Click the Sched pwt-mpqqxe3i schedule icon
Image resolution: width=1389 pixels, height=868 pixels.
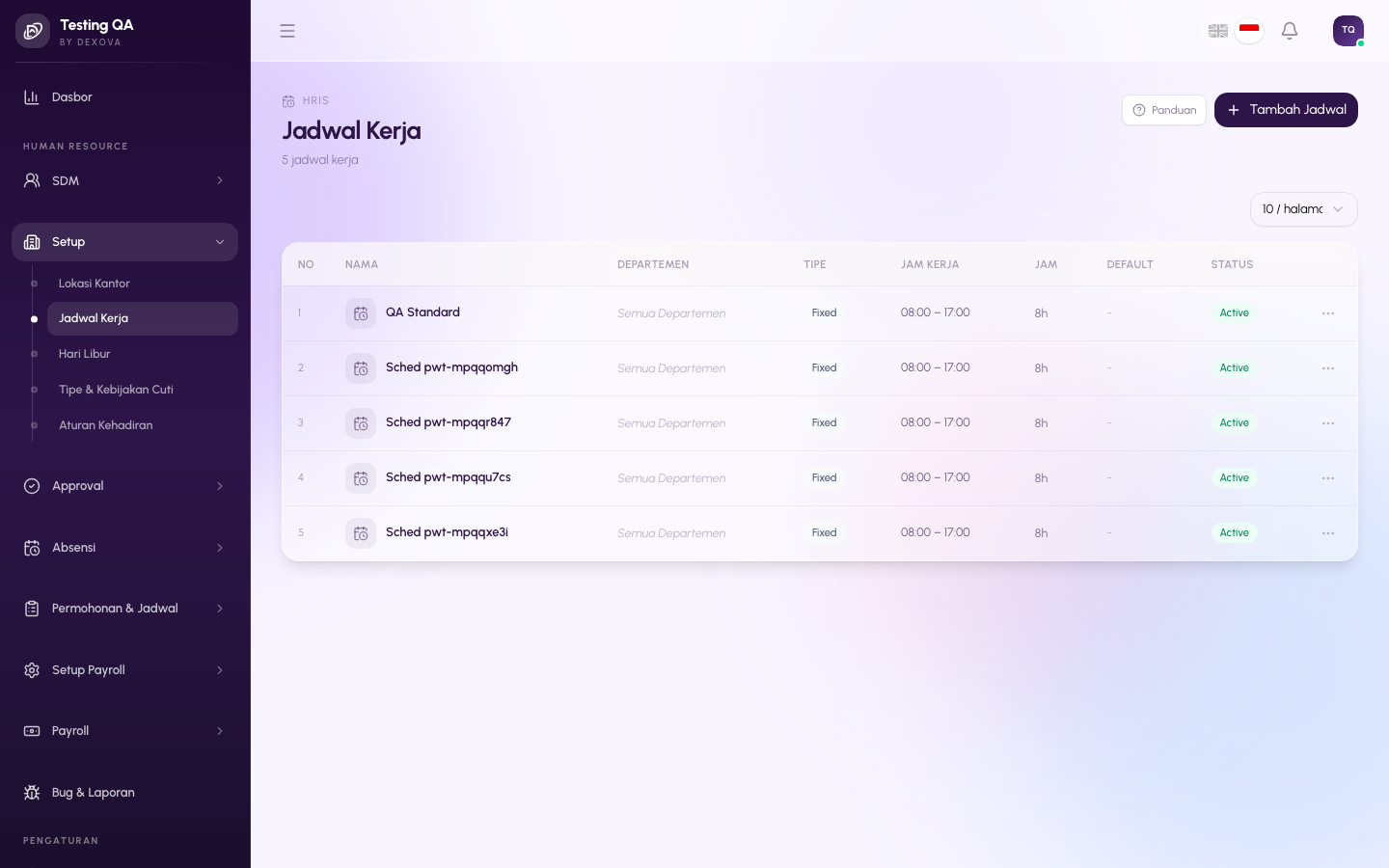tap(361, 533)
